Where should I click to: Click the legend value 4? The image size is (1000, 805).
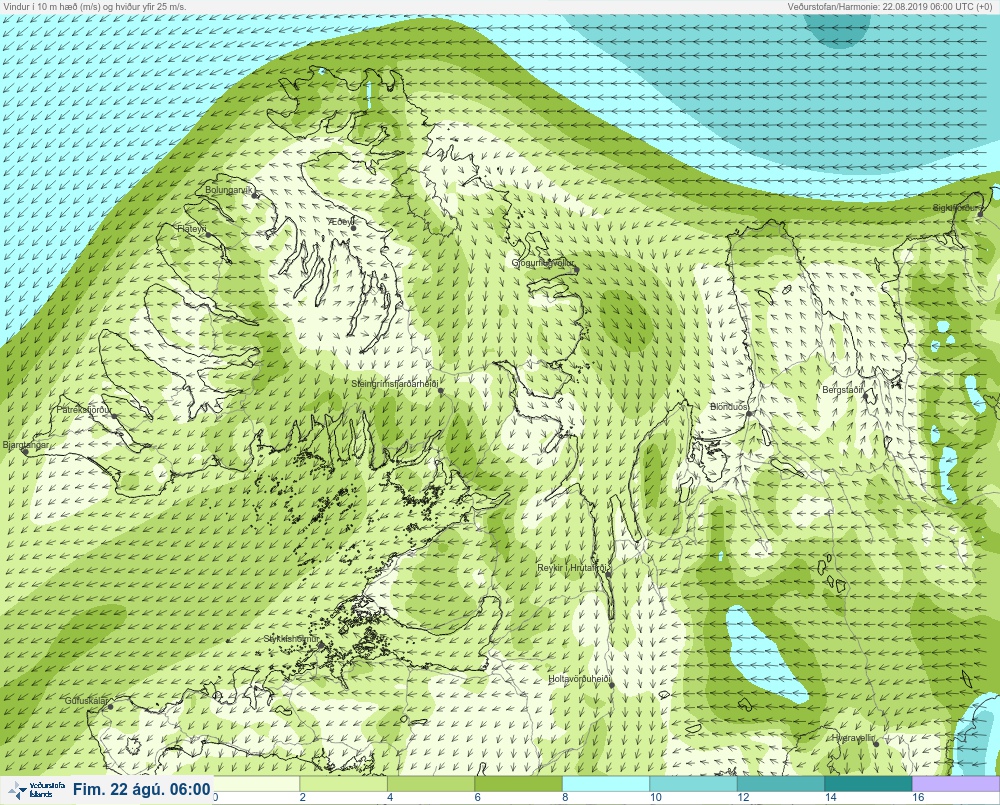pos(390,797)
